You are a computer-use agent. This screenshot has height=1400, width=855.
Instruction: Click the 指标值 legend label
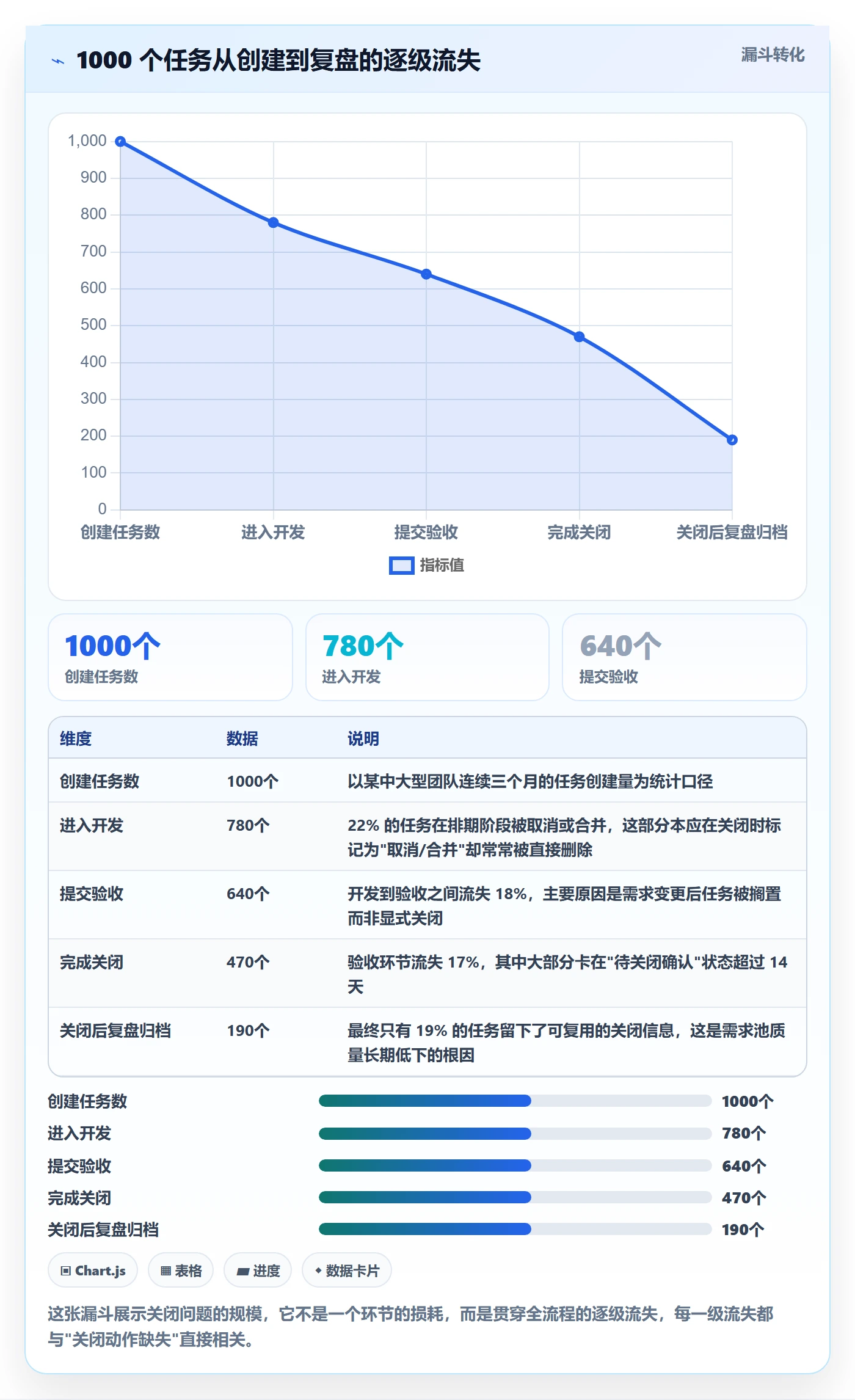point(442,566)
